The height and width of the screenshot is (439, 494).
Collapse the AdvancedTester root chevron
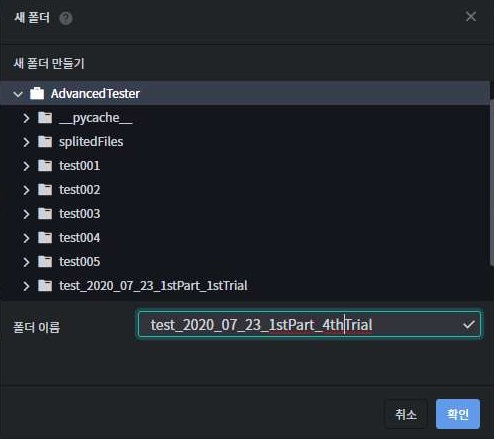coord(18,94)
